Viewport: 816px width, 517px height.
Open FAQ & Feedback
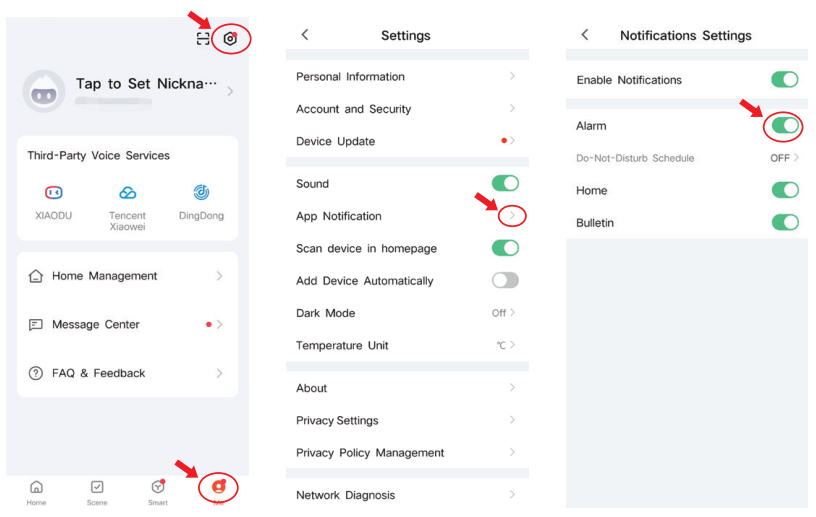[127, 373]
